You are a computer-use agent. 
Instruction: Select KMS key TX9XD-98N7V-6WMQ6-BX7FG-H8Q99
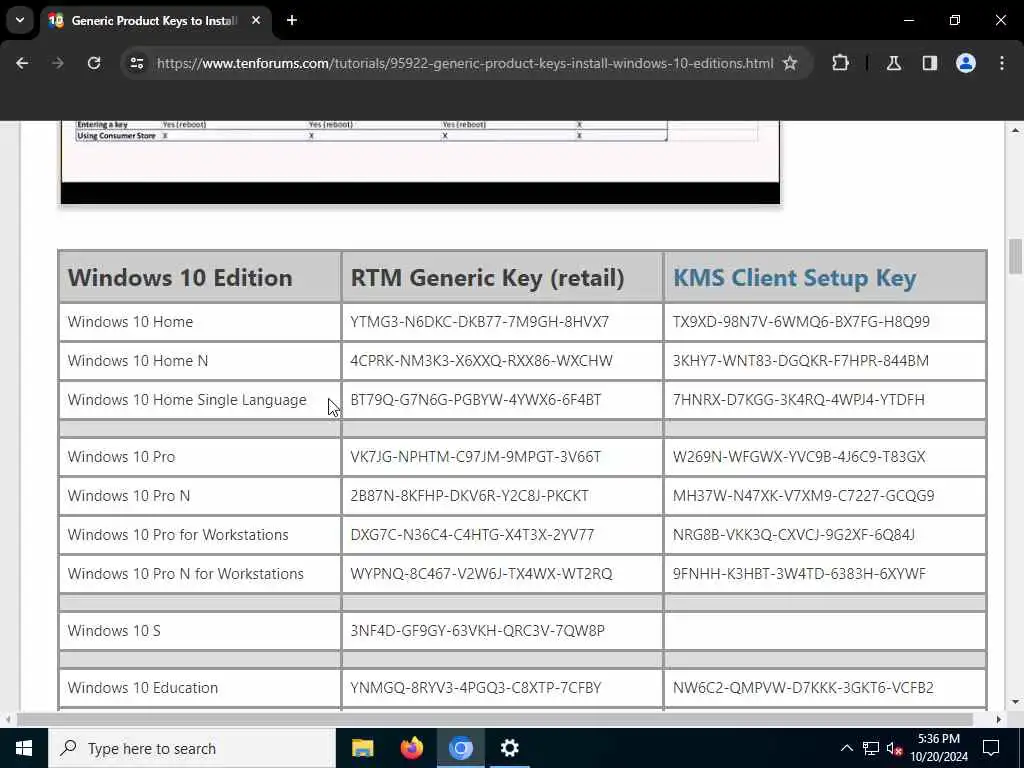click(x=801, y=322)
